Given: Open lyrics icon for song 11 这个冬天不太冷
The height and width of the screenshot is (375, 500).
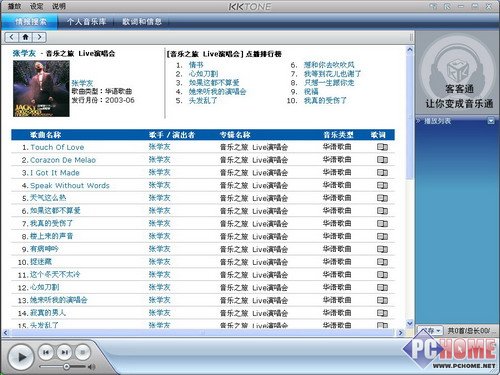Looking at the screenshot, I should click(x=382, y=275).
